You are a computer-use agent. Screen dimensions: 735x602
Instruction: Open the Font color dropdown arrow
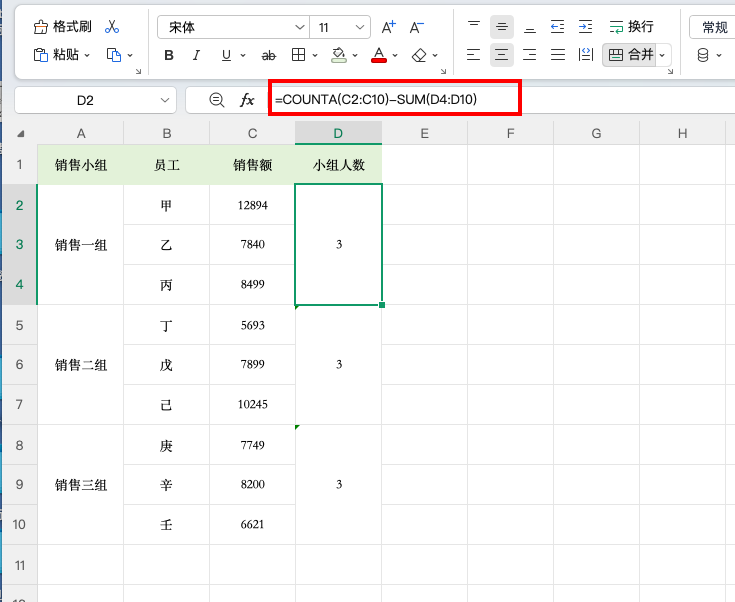coord(395,55)
